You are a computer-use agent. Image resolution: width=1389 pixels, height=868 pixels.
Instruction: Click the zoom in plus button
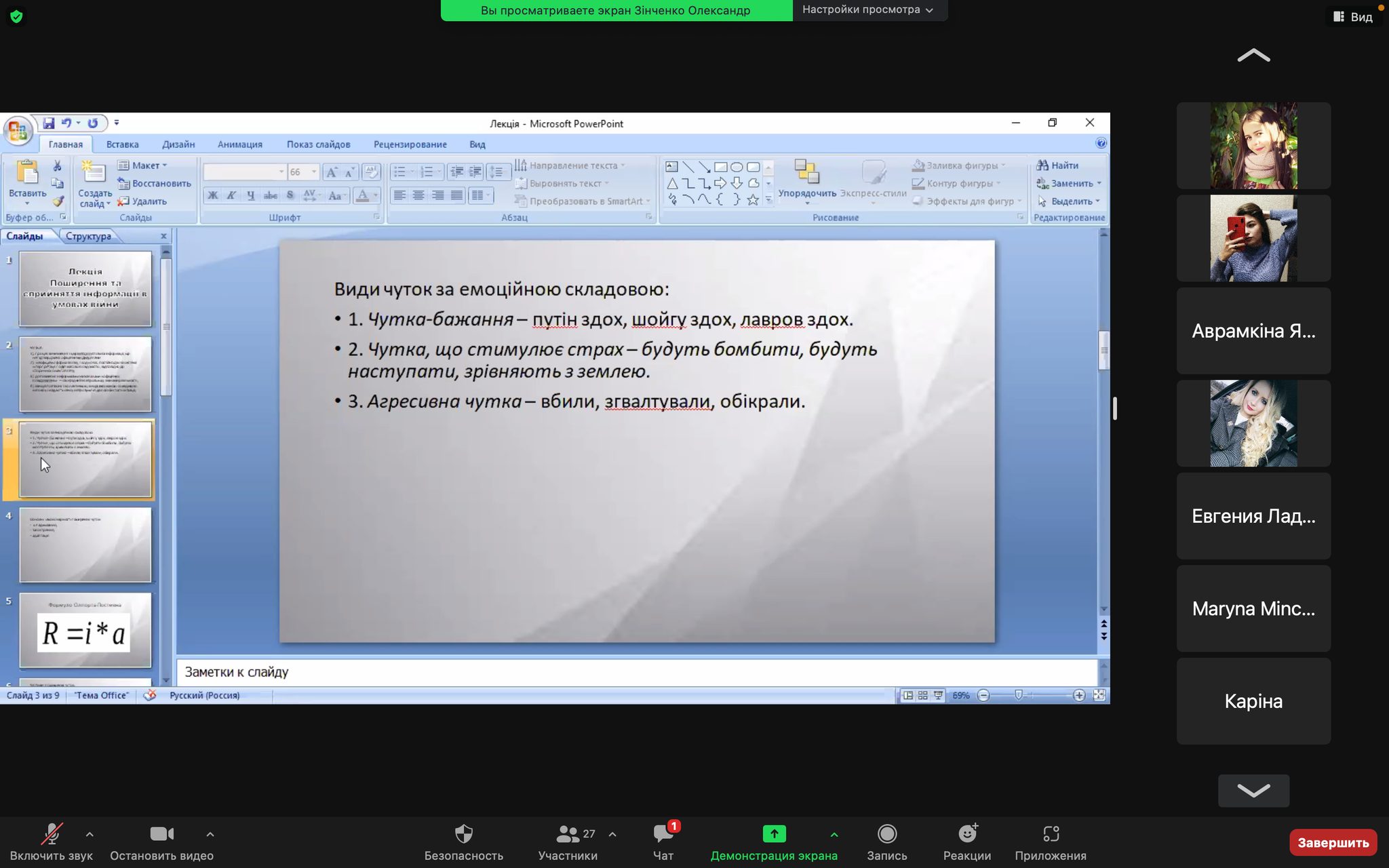(x=1079, y=695)
